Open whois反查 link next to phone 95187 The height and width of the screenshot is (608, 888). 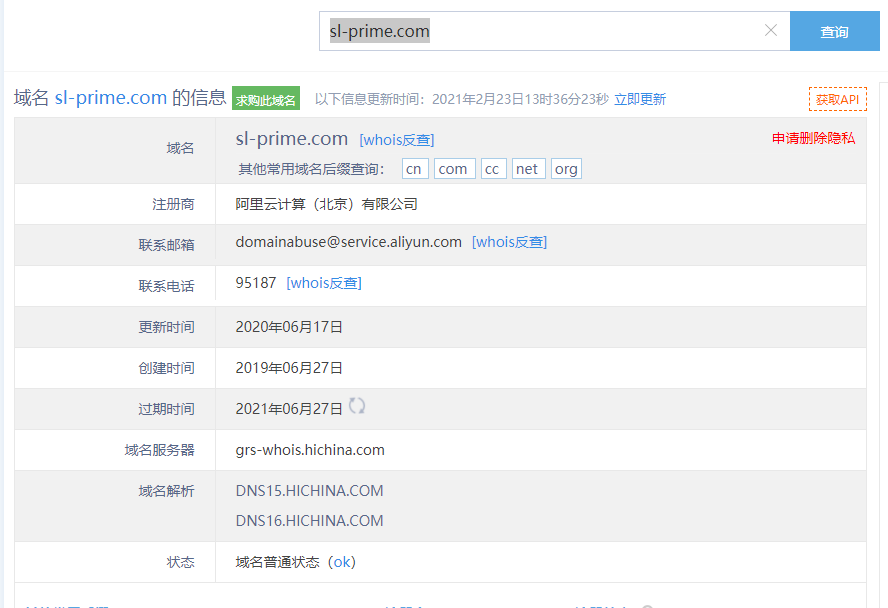[324, 283]
